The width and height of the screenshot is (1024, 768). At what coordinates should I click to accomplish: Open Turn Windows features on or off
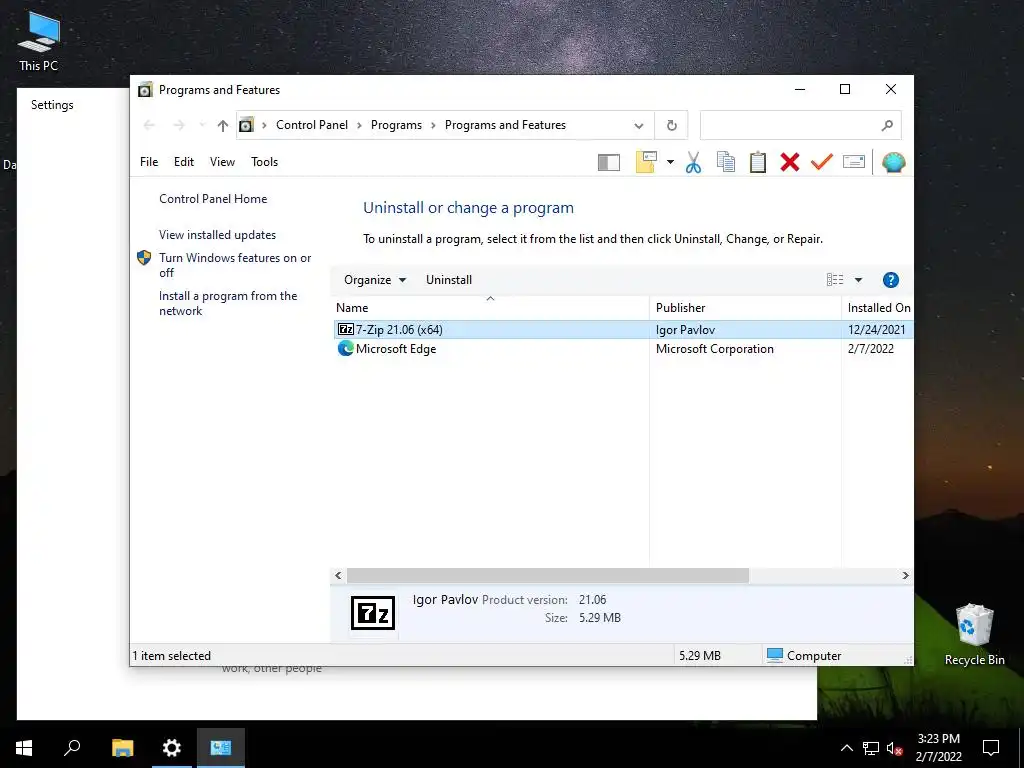click(235, 265)
